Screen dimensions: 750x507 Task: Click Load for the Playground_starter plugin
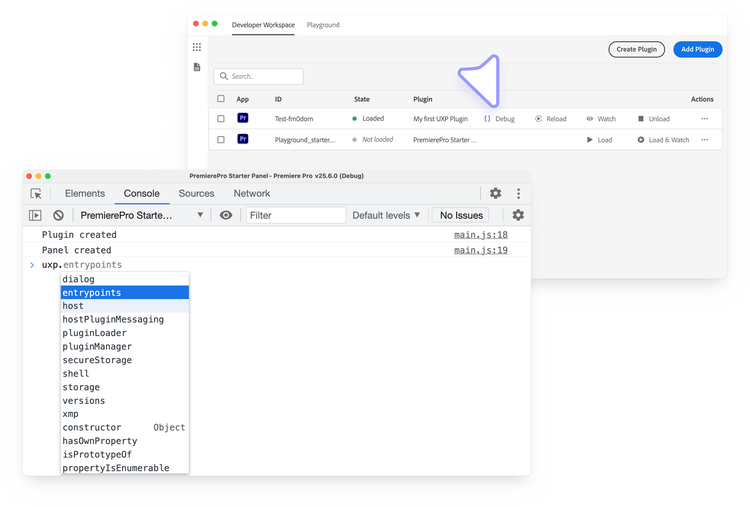coord(599,140)
